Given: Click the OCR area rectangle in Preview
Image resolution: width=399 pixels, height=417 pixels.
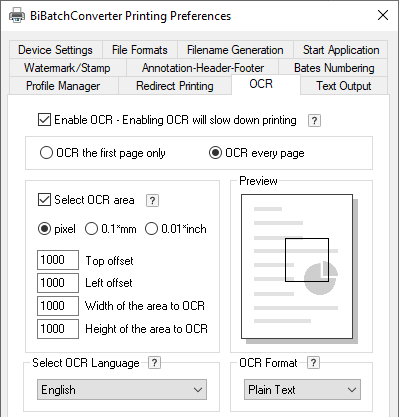Looking at the screenshot, I should click(307, 260).
